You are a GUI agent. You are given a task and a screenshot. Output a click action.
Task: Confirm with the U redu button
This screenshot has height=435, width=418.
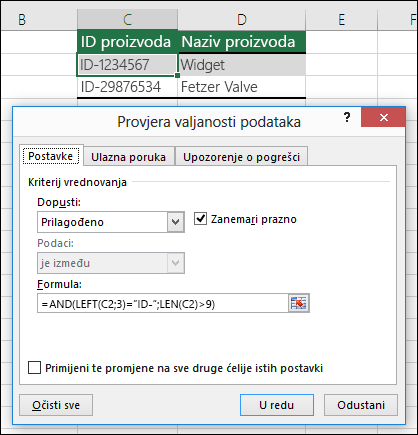pos(277,405)
